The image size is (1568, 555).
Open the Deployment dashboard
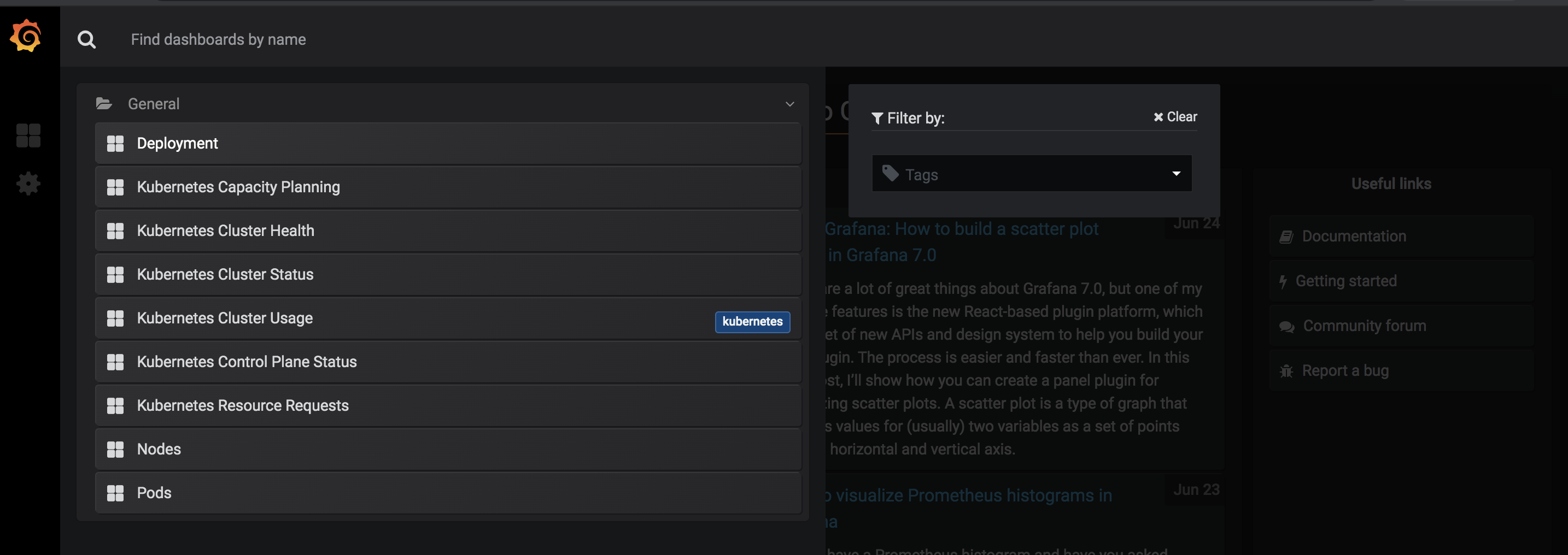[448, 144]
